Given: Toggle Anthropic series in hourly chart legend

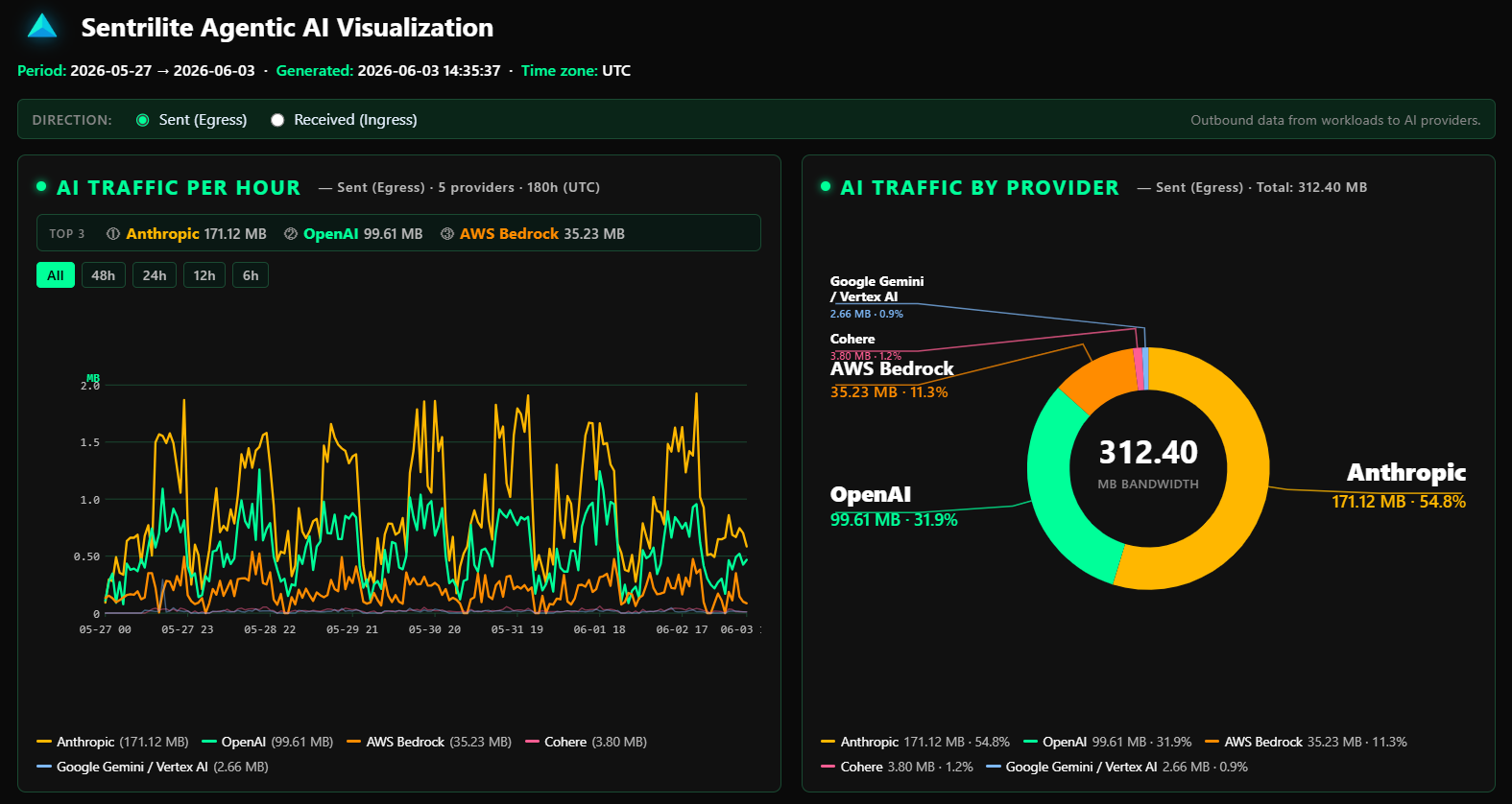Looking at the screenshot, I should click(x=112, y=742).
